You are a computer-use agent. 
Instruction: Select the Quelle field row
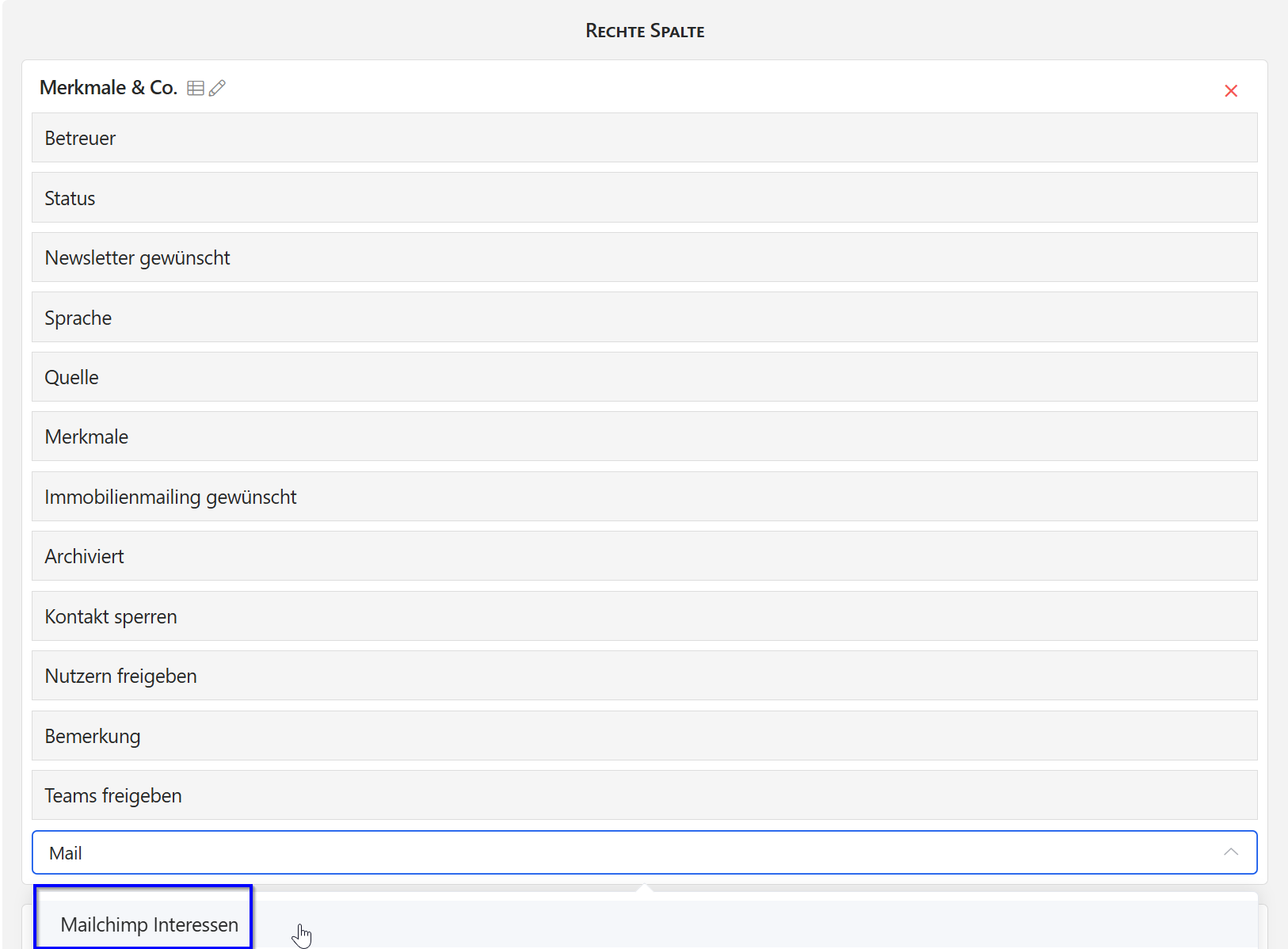(644, 377)
